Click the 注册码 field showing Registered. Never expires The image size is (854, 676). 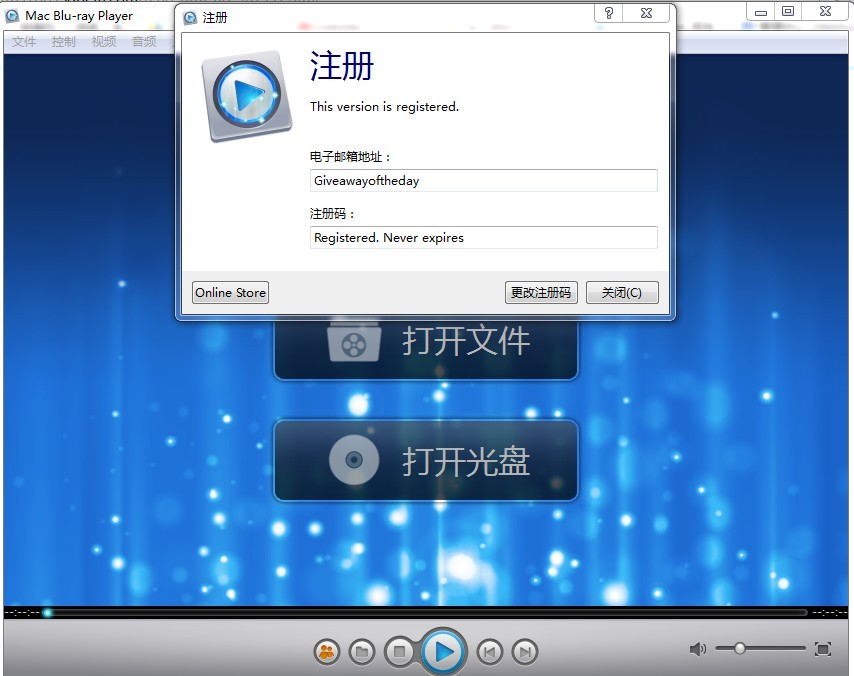click(x=484, y=237)
